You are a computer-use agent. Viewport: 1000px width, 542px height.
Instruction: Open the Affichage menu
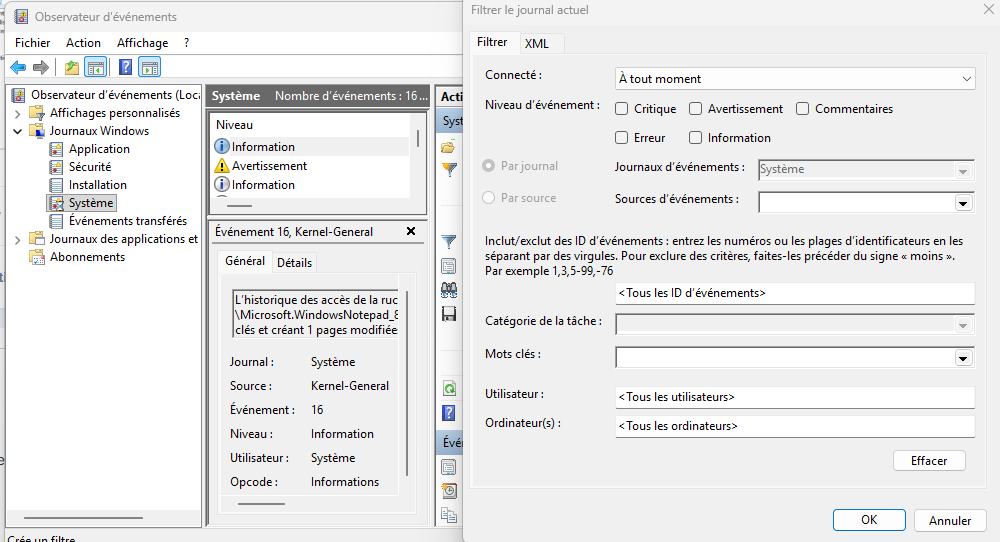tap(142, 43)
